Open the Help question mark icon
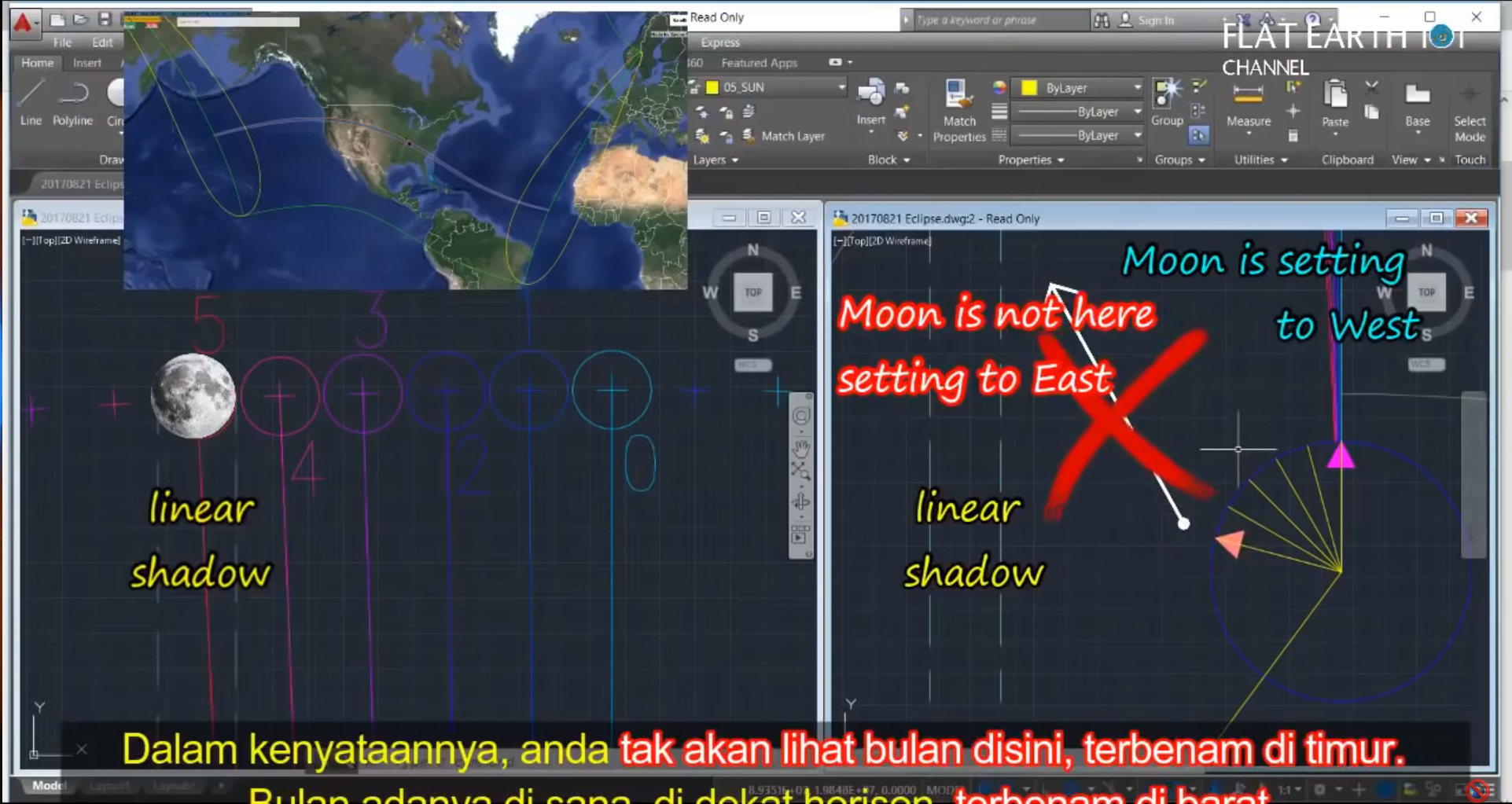1512x804 pixels. click(x=1312, y=20)
